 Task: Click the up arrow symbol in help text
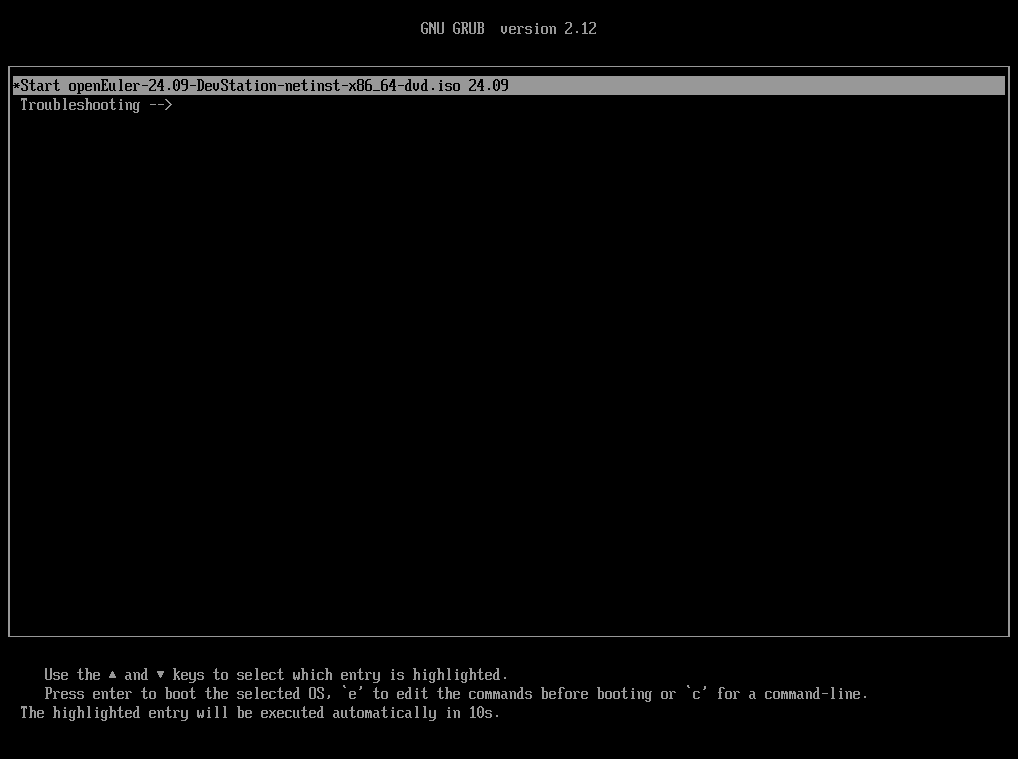[x=113, y=675]
